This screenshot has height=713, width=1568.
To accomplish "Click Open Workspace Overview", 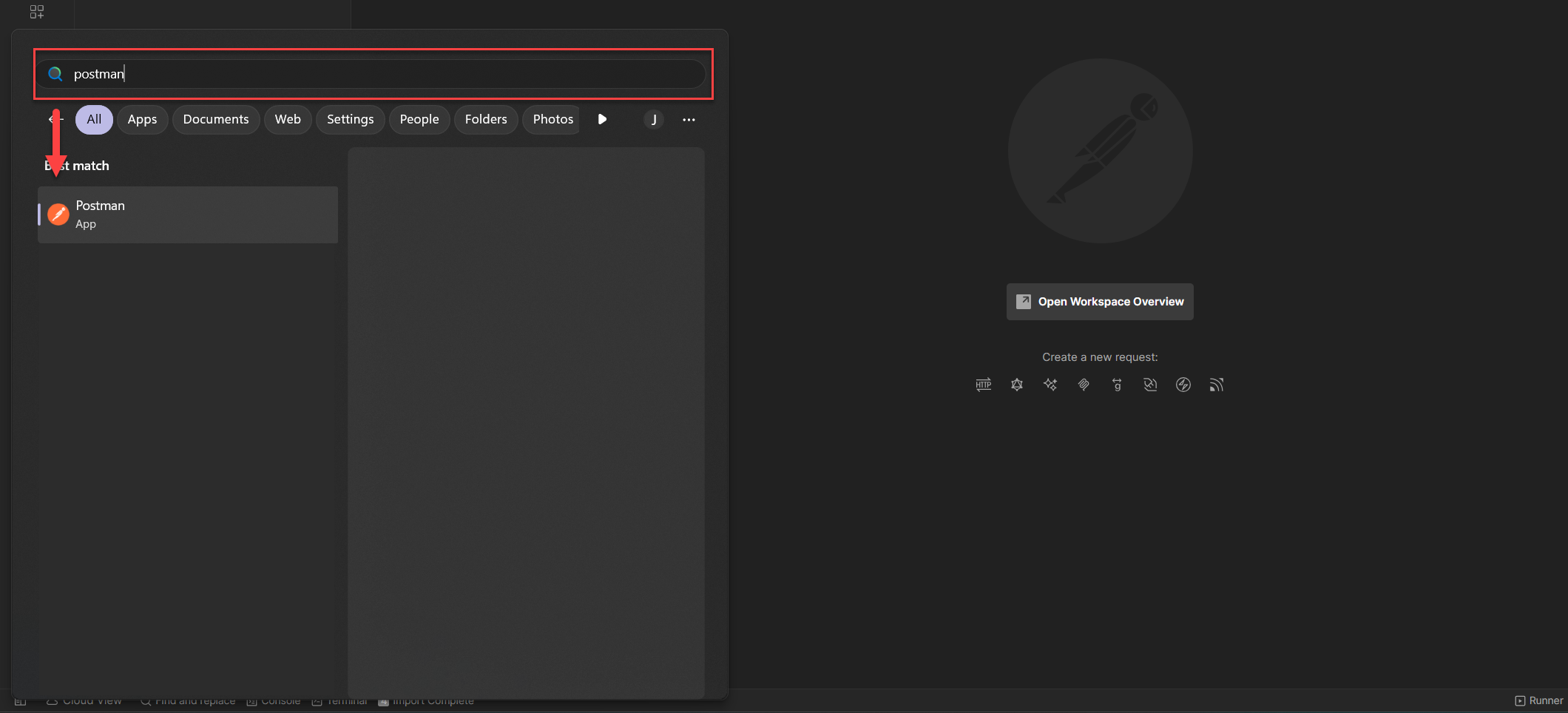I will click(x=1099, y=302).
